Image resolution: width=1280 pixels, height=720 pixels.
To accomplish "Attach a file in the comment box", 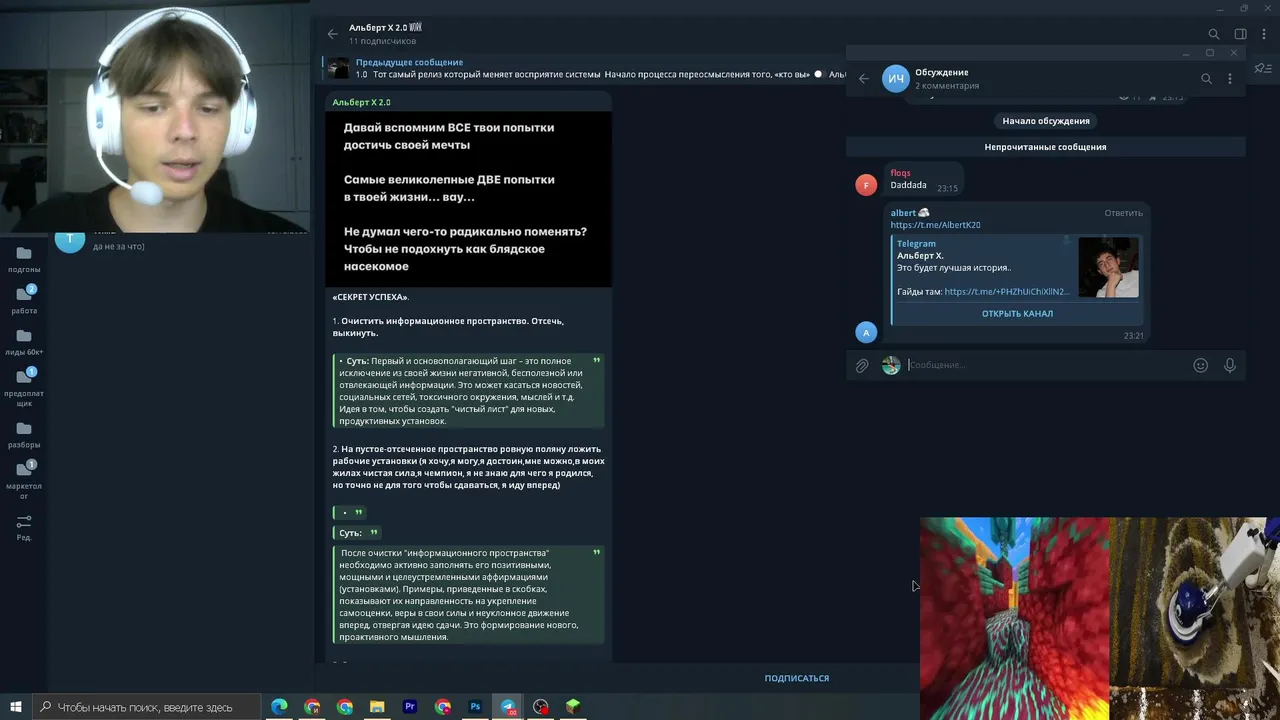I will (x=862, y=366).
